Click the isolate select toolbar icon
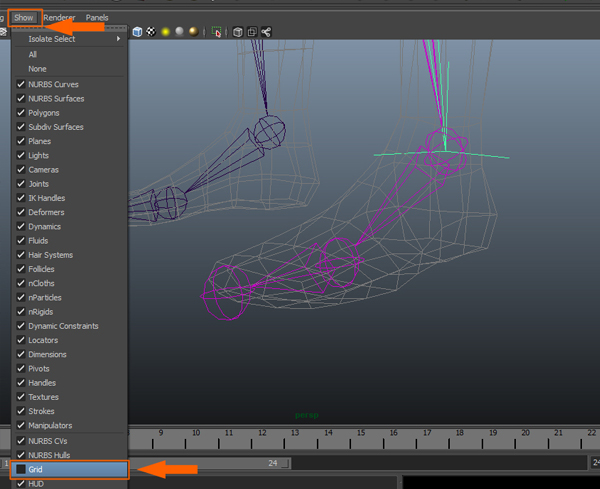Viewport: 600px width, 489px height. 216,32
